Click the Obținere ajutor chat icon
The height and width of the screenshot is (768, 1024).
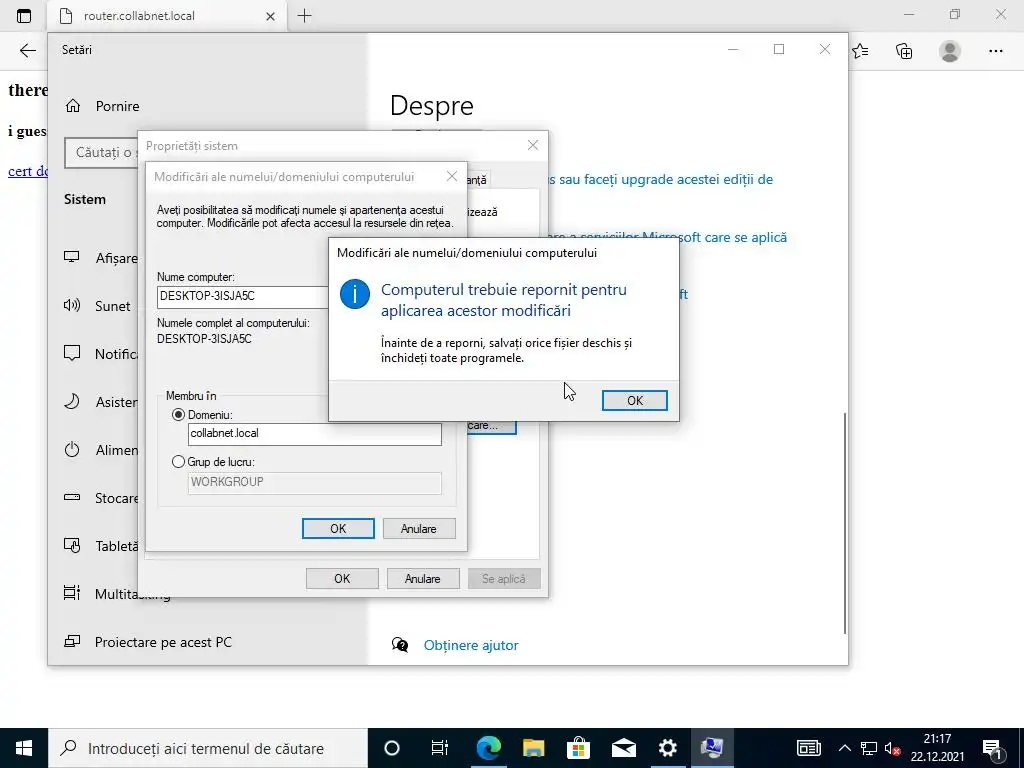[400, 645]
